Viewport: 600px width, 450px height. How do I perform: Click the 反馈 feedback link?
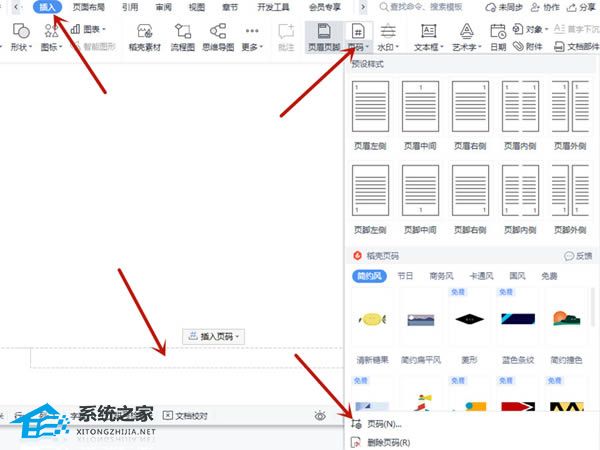(578, 256)
